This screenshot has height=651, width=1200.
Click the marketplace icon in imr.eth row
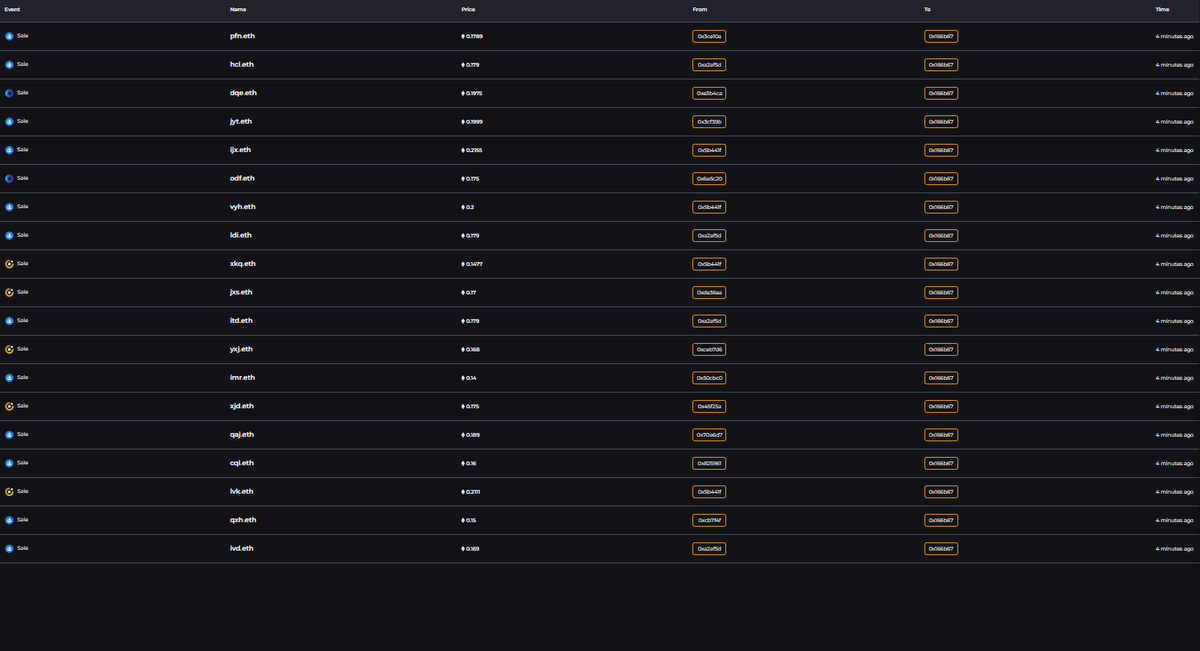[x=10, y=378]
